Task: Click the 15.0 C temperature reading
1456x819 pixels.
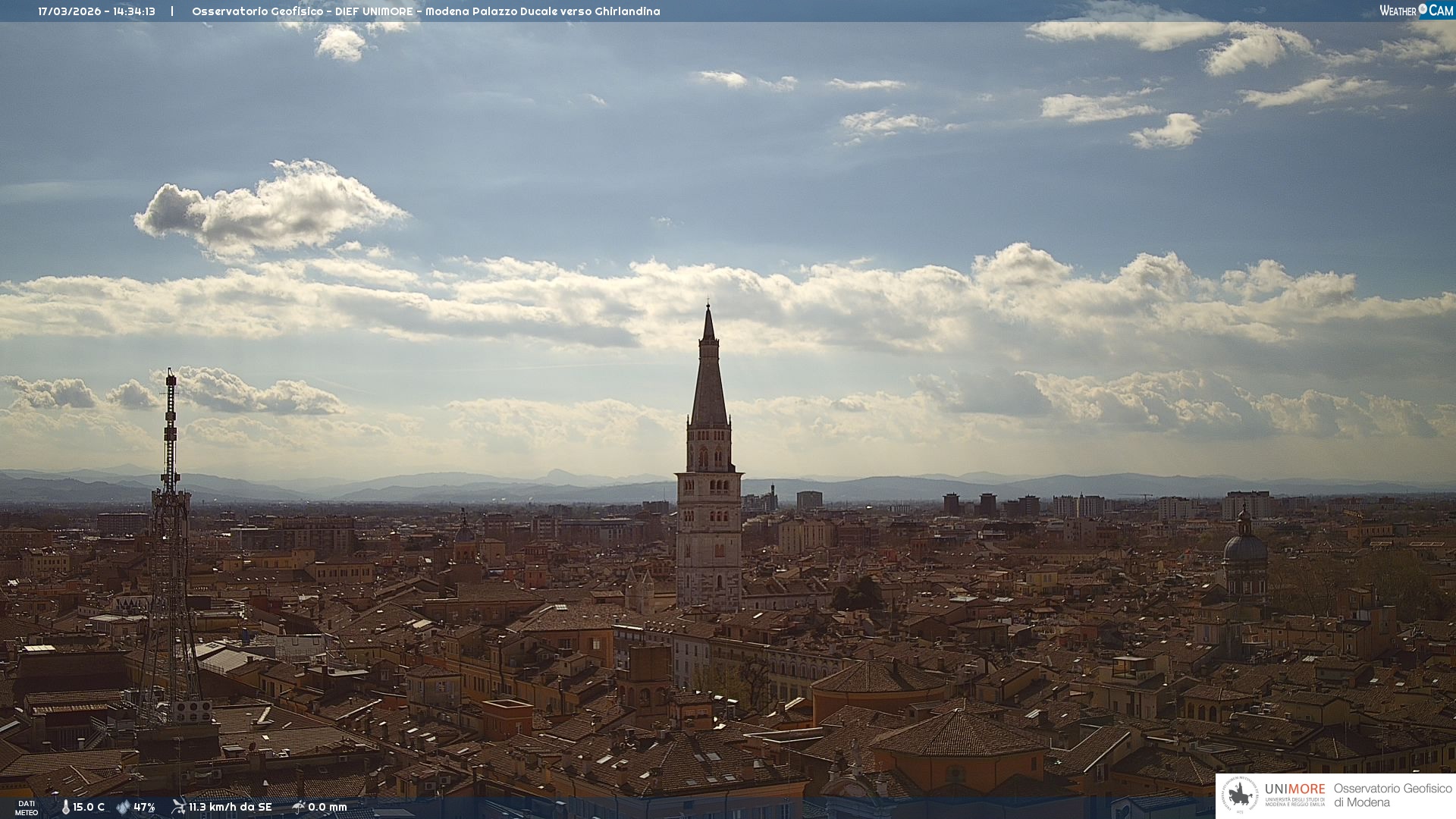Action: pyautogui.click(x=89, y=808)
